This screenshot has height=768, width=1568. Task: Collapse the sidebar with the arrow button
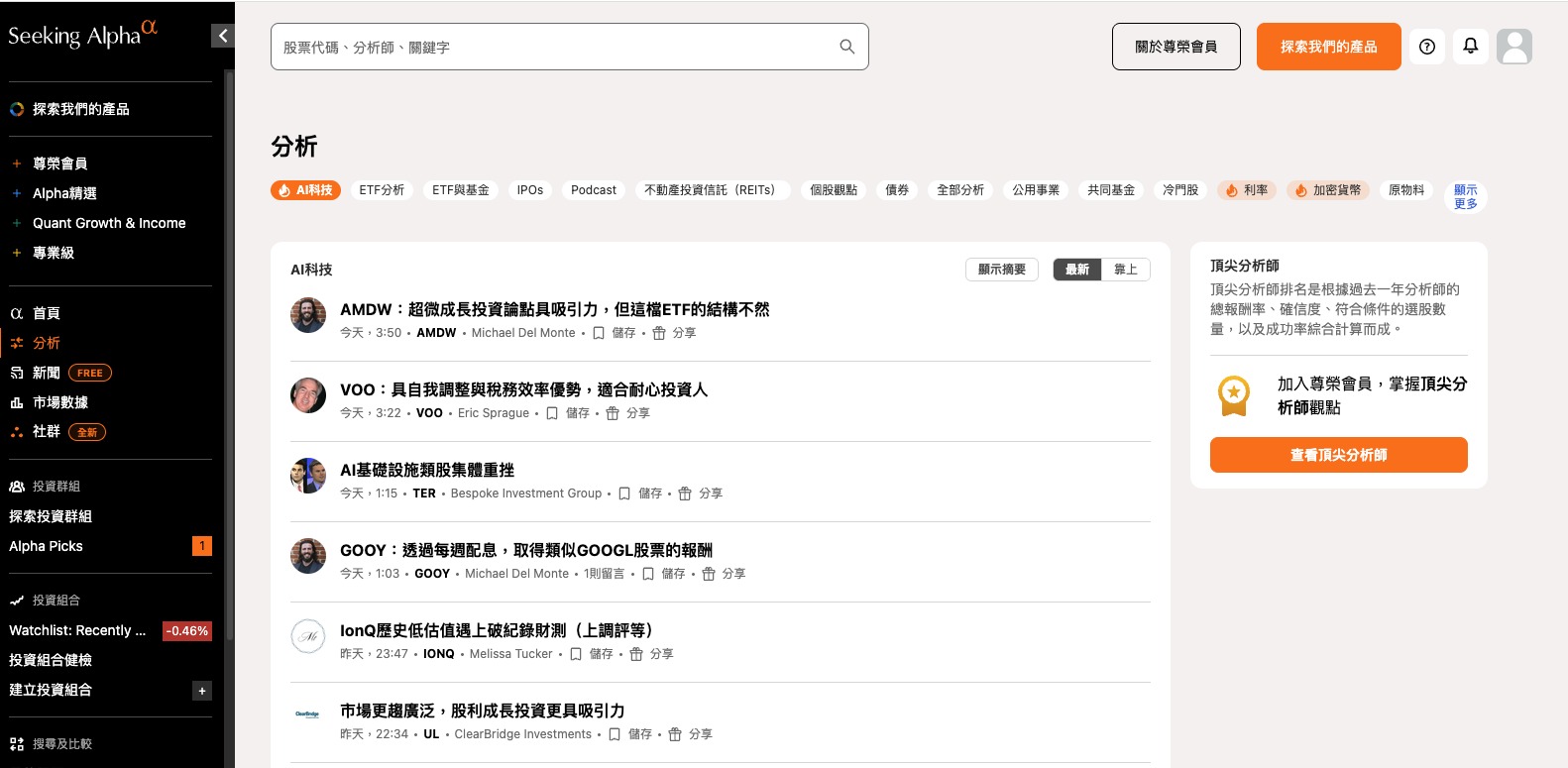[223, 36]
